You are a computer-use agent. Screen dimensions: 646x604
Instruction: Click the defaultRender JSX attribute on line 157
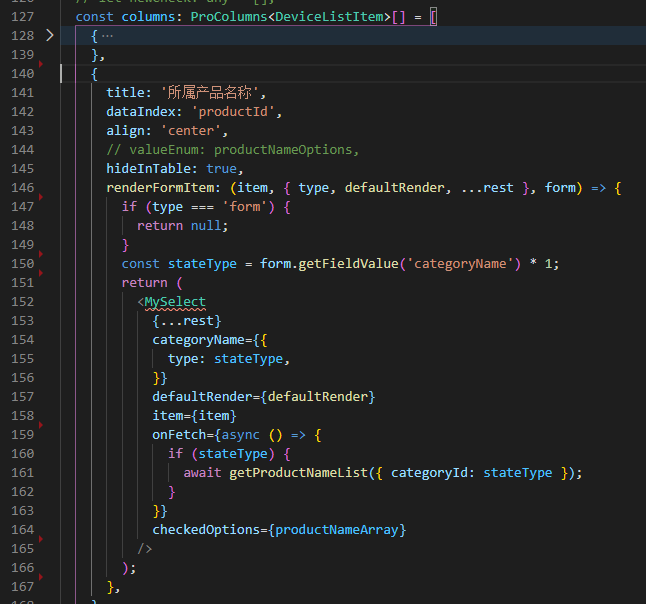click(x=202, y=396)
